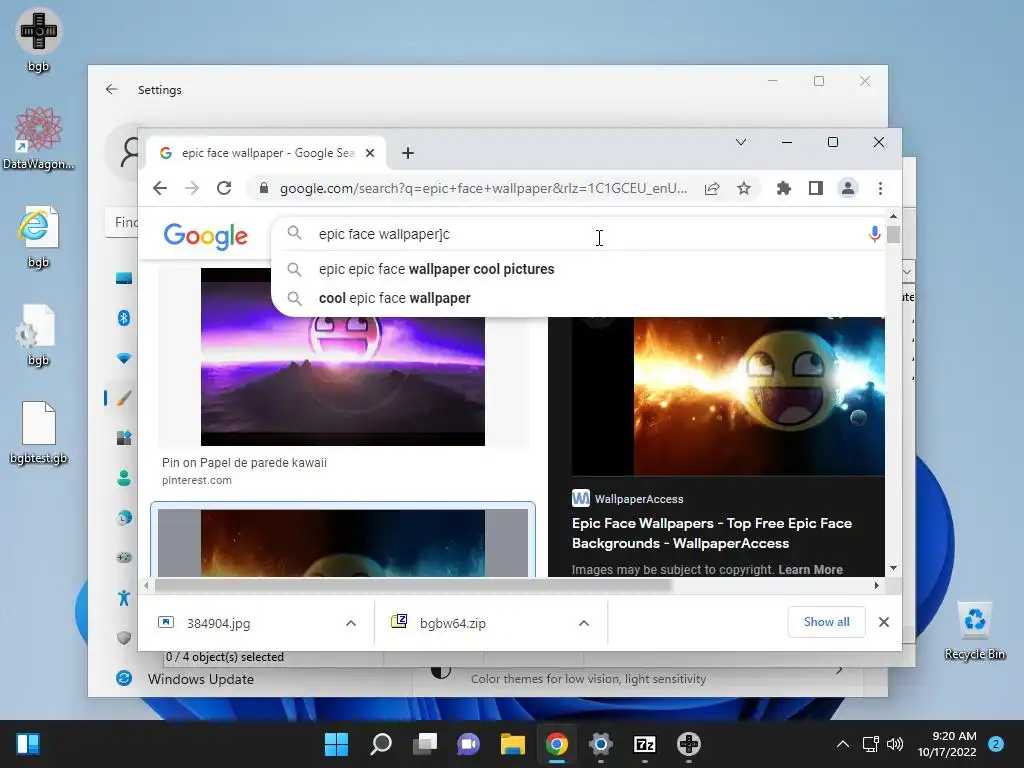Click Chrome vertical scrollbar up arrow
Screen dimensions: 1024x768
click(x=893, y=216)
